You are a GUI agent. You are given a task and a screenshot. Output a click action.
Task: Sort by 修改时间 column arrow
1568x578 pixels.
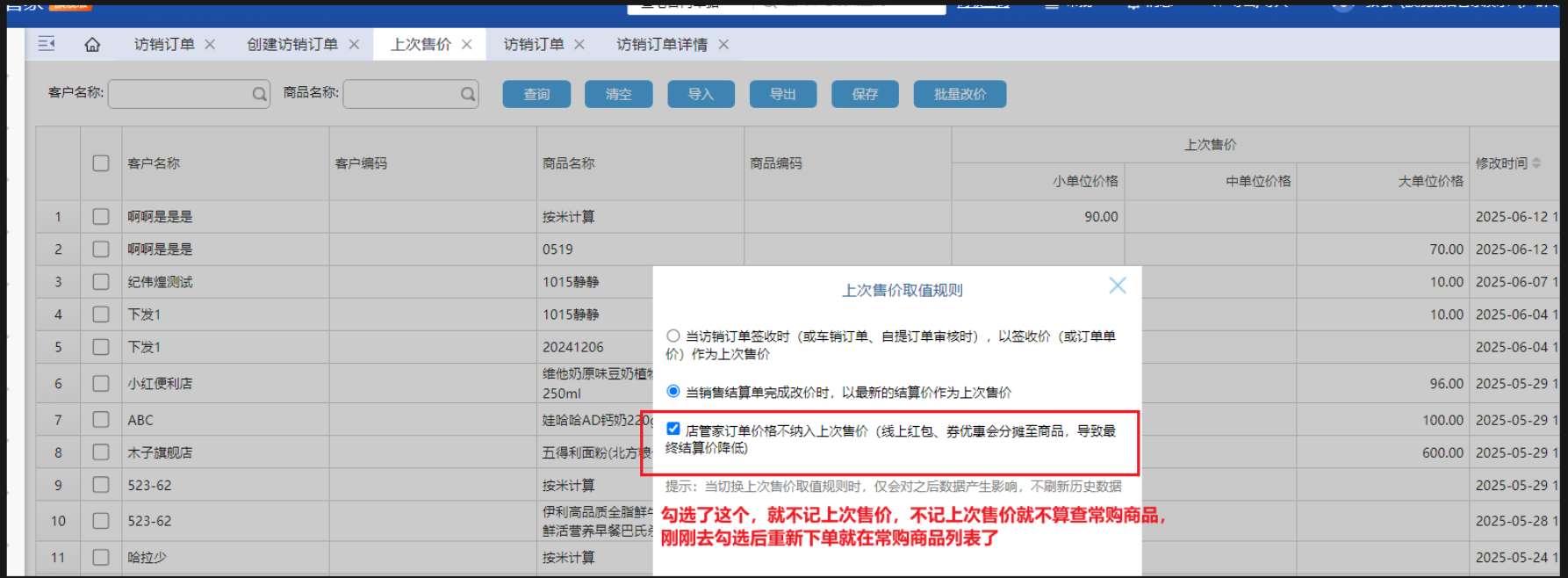click(1536, 163)
